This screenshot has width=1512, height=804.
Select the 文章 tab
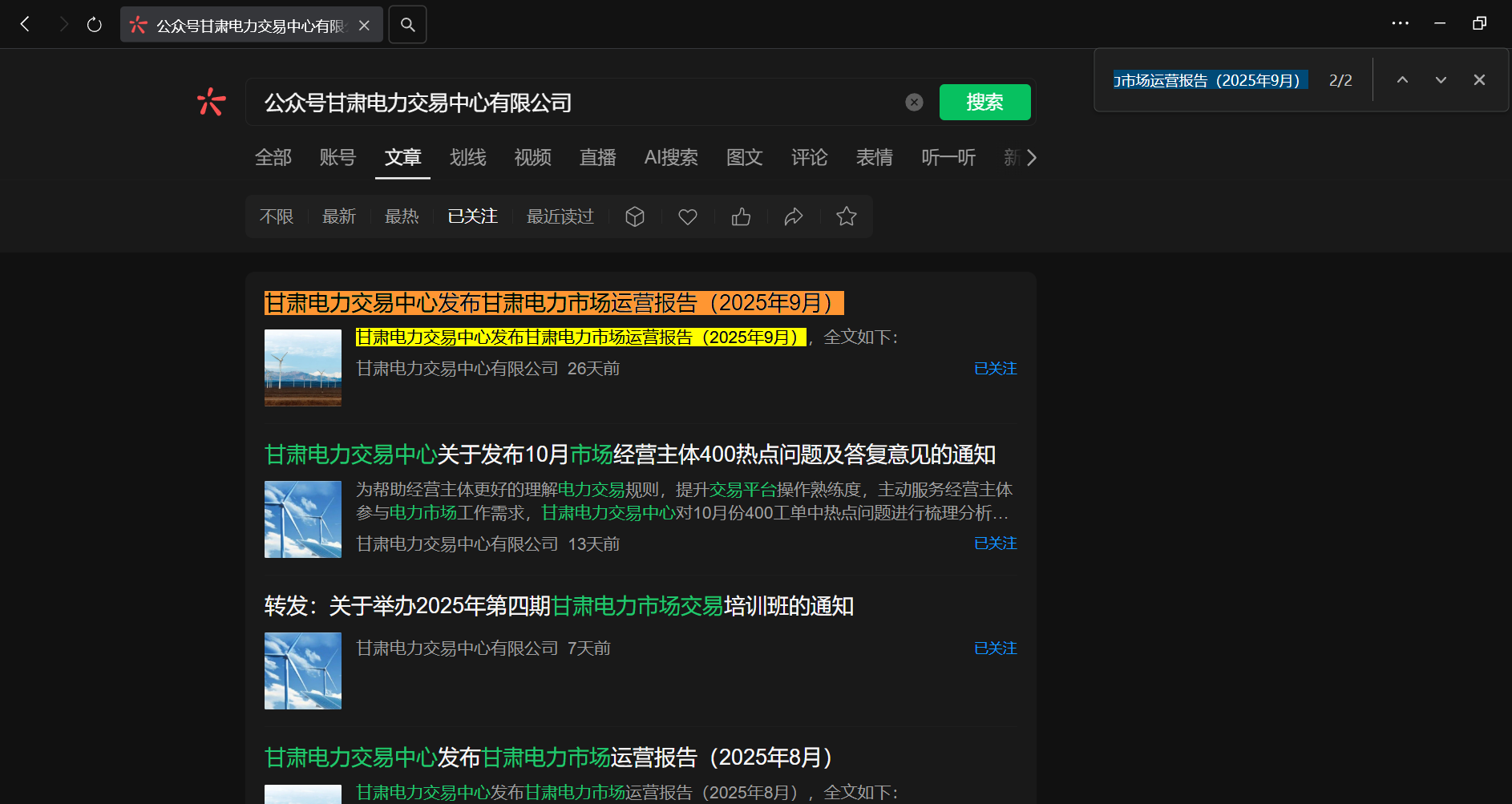pyautogui.click(x=402, y=157)
